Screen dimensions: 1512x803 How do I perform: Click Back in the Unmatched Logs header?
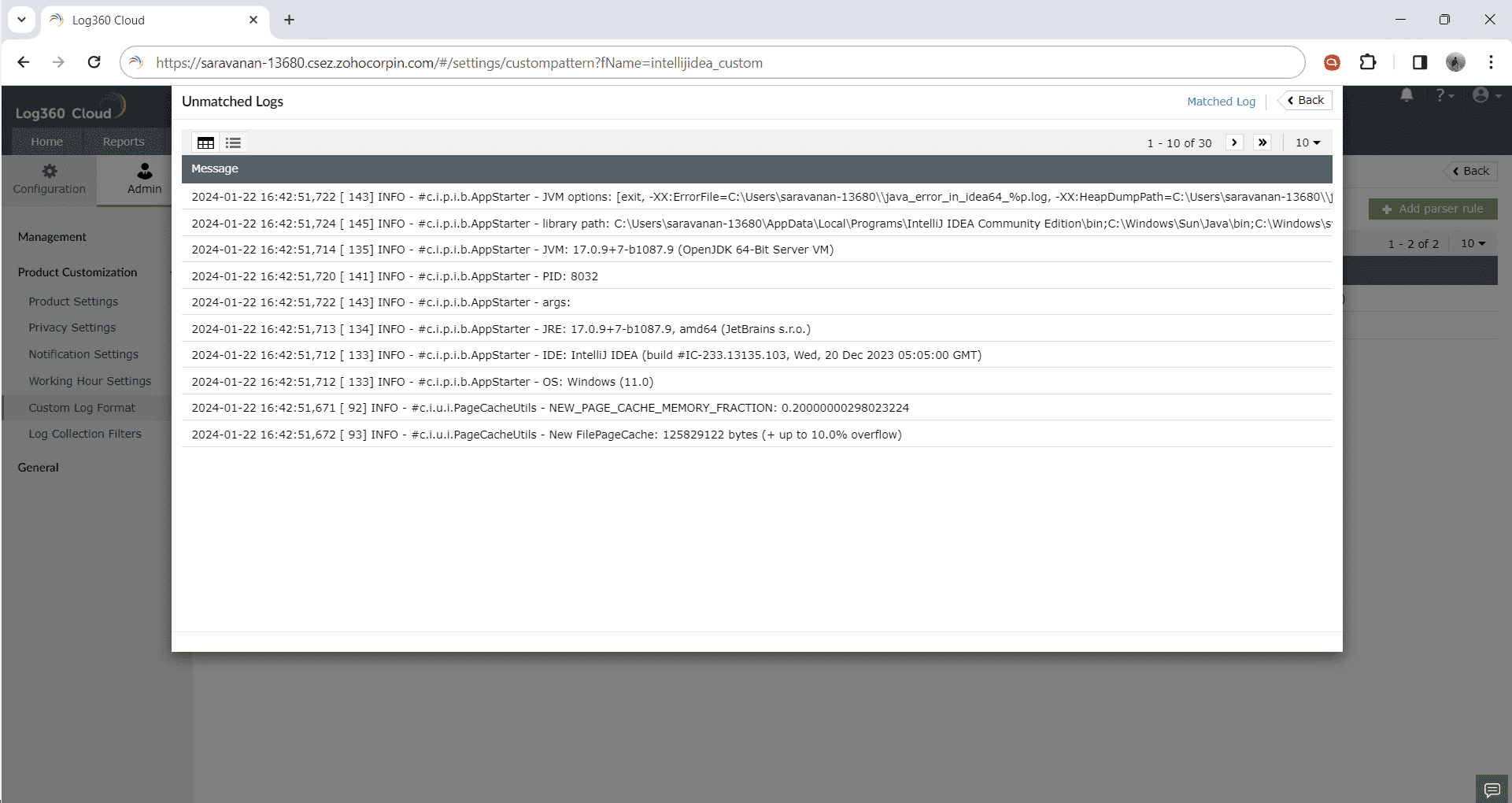click(1303, 100)
